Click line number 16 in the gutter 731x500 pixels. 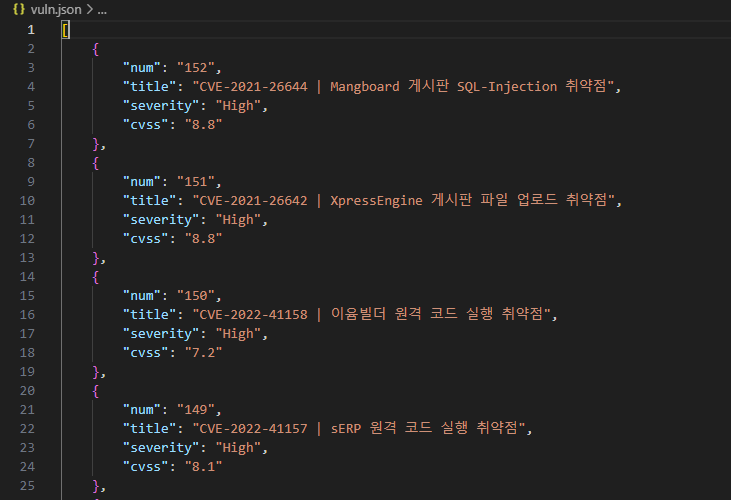point(27,315)
